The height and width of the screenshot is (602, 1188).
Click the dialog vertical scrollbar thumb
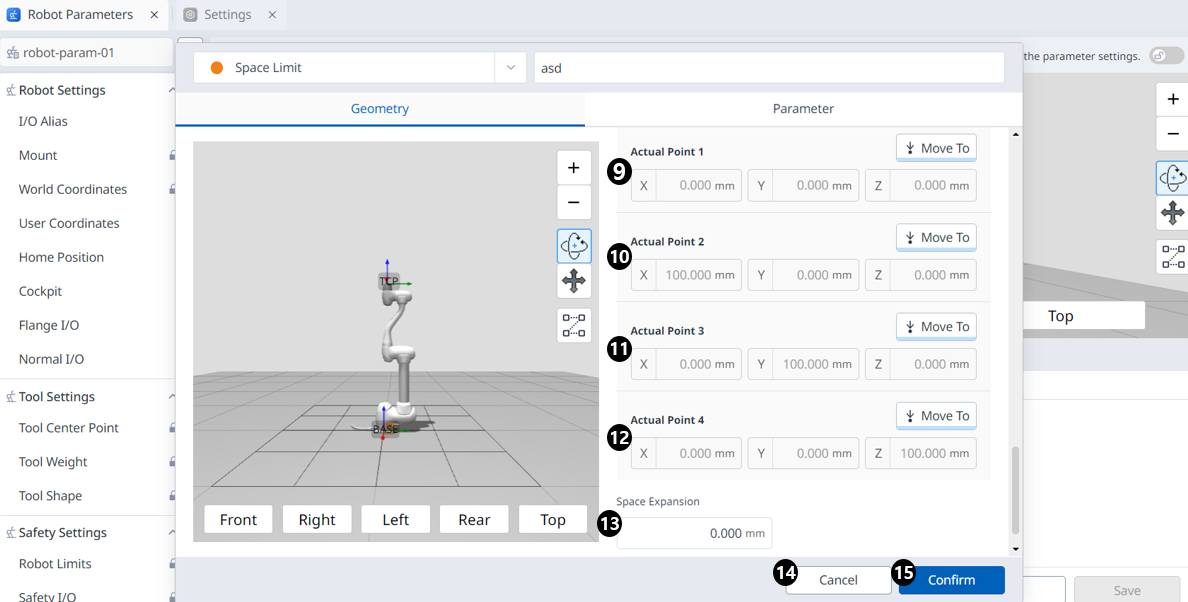1016,490
